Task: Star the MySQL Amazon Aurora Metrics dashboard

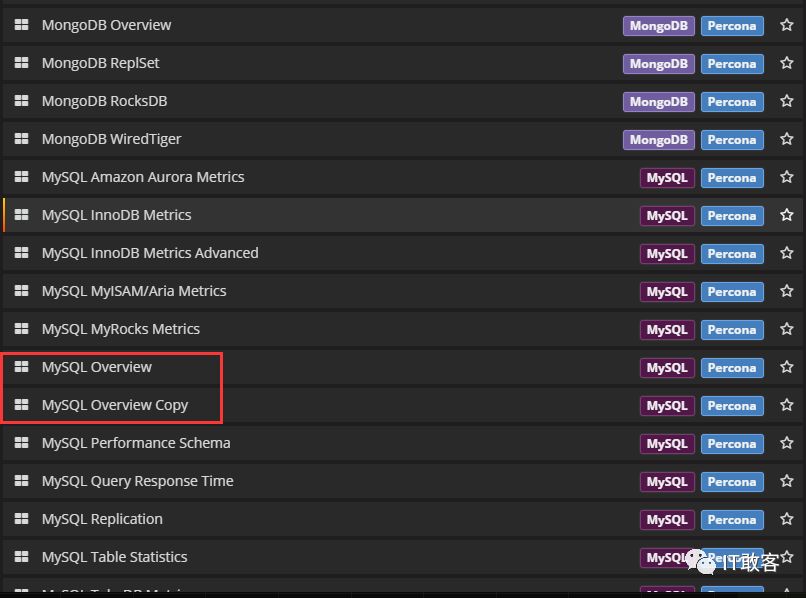Action: coord(786,177)
